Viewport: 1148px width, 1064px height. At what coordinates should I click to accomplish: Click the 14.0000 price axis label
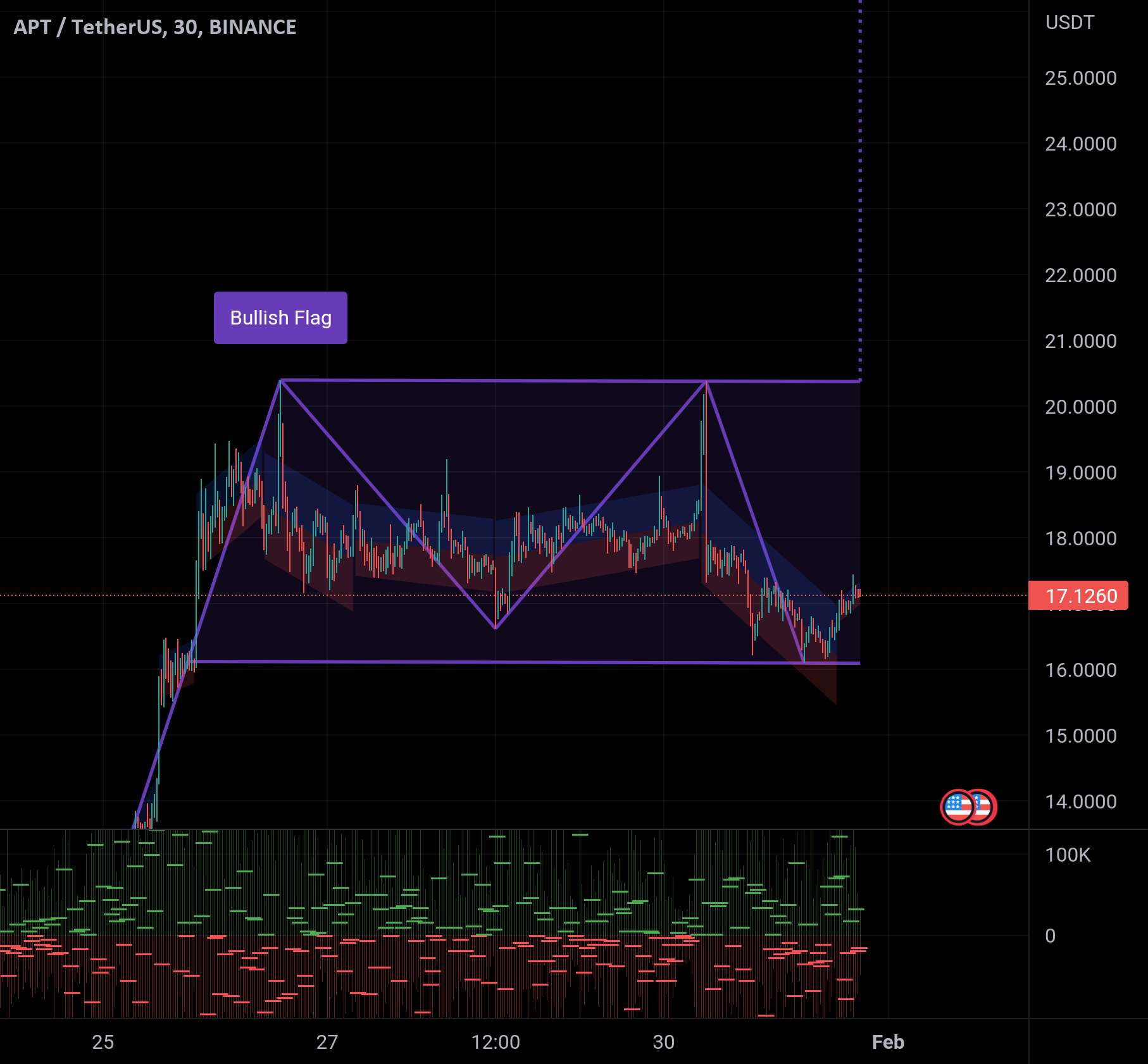point(1080,801)
